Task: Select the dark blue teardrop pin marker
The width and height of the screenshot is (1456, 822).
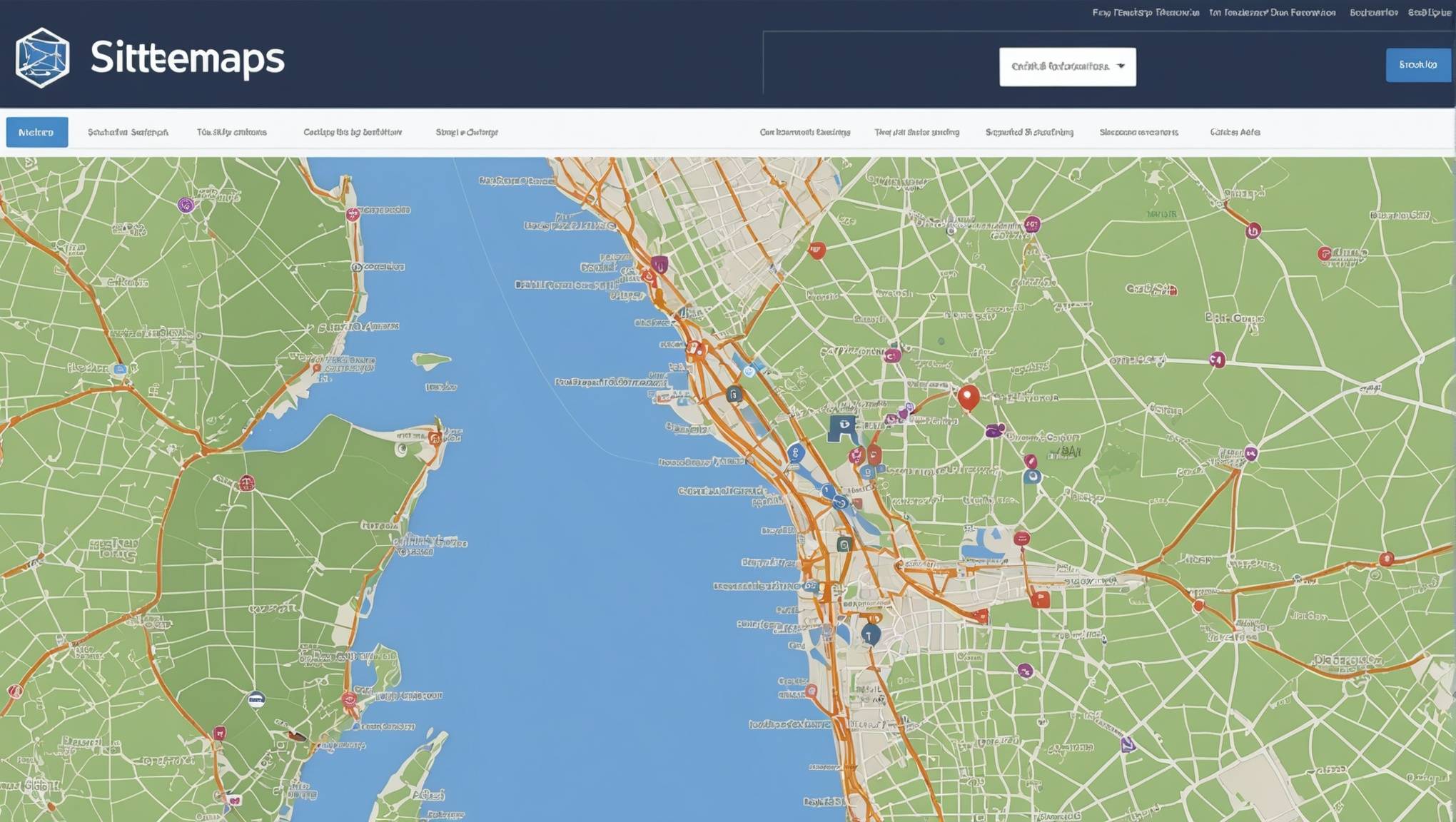Action: (870, 634)
